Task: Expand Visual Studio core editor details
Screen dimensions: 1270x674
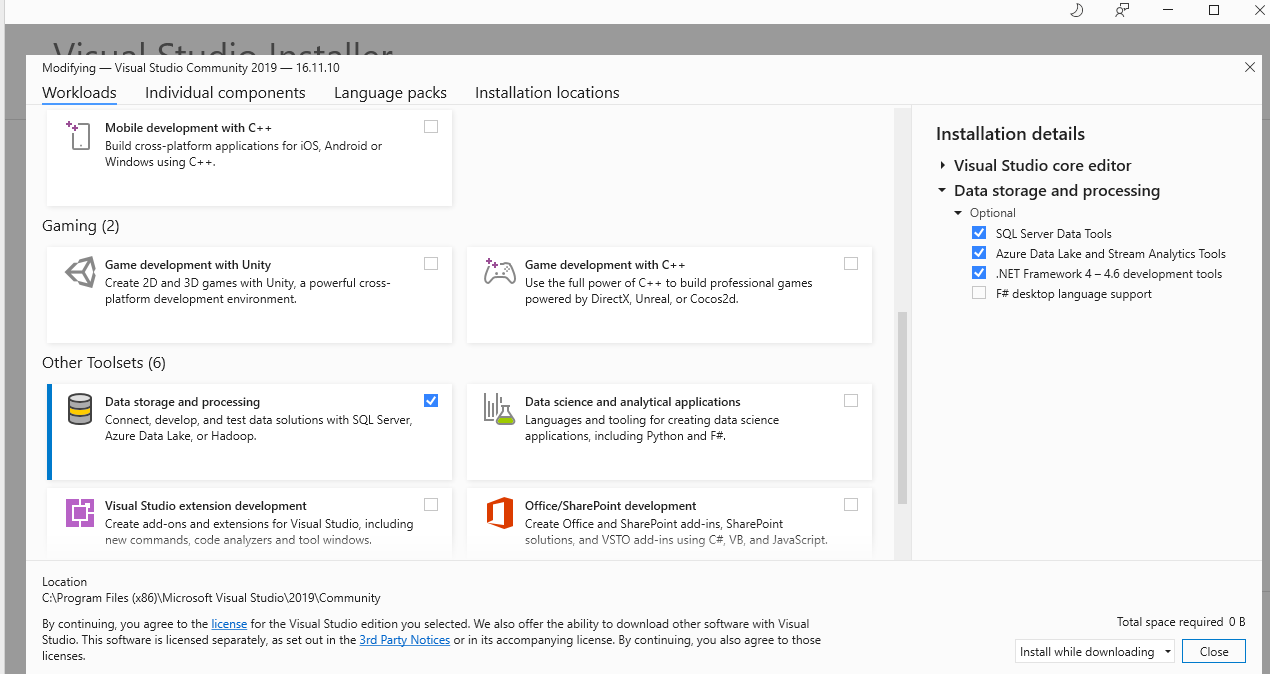Action: coord(942,166)
